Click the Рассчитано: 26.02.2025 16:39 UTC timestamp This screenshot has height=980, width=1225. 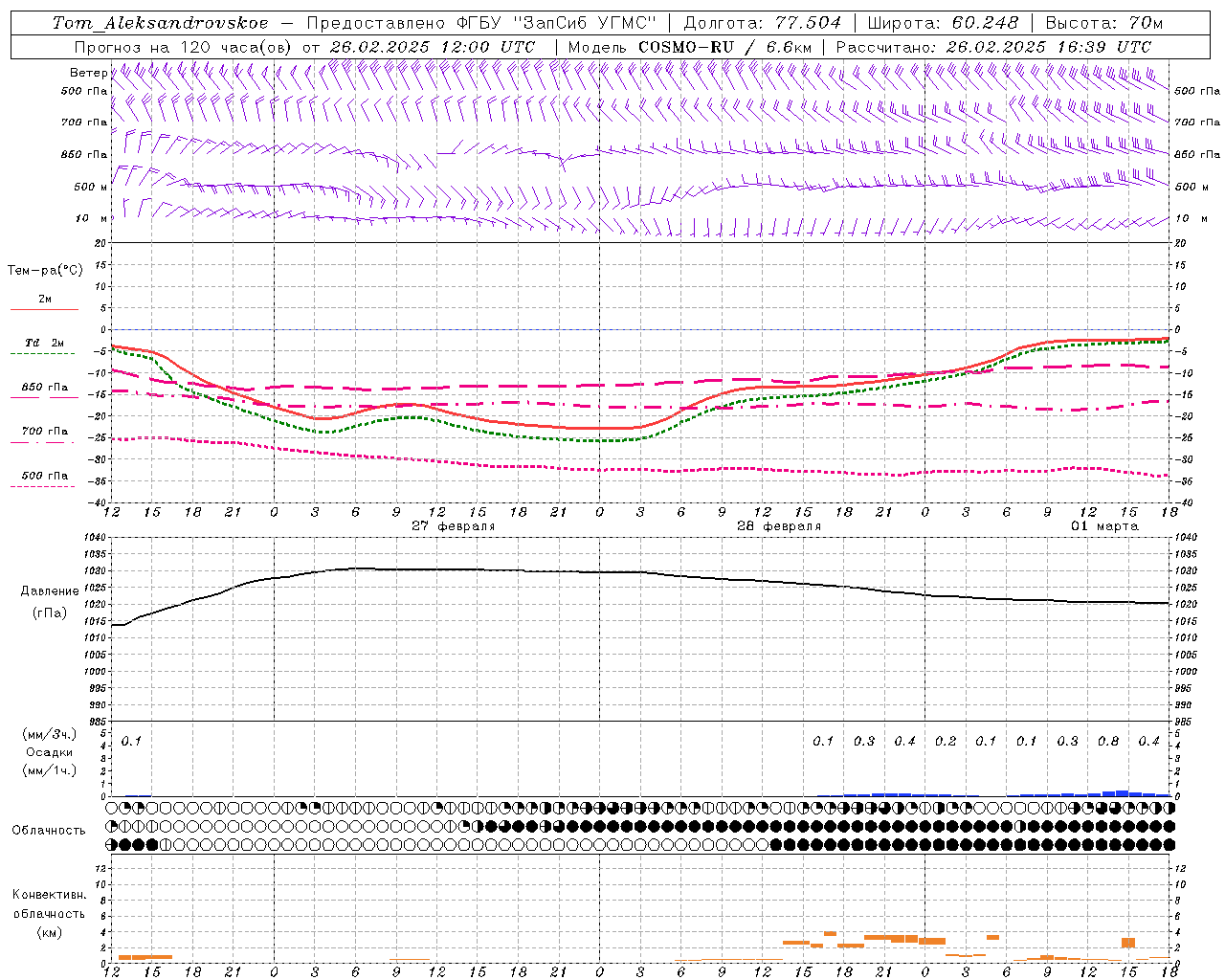coord(993,47)
